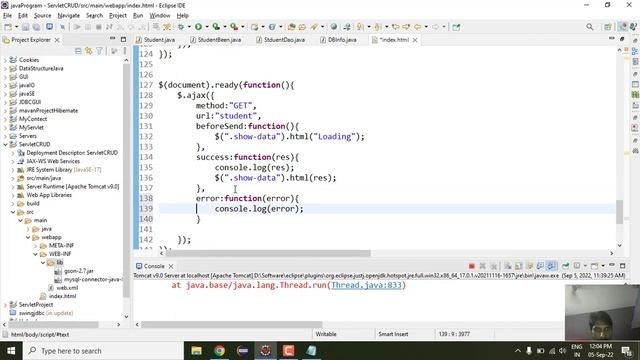Select gson-2.7.jar in the lib folder
Screen dimensions: 640x360
pos(79,271)
